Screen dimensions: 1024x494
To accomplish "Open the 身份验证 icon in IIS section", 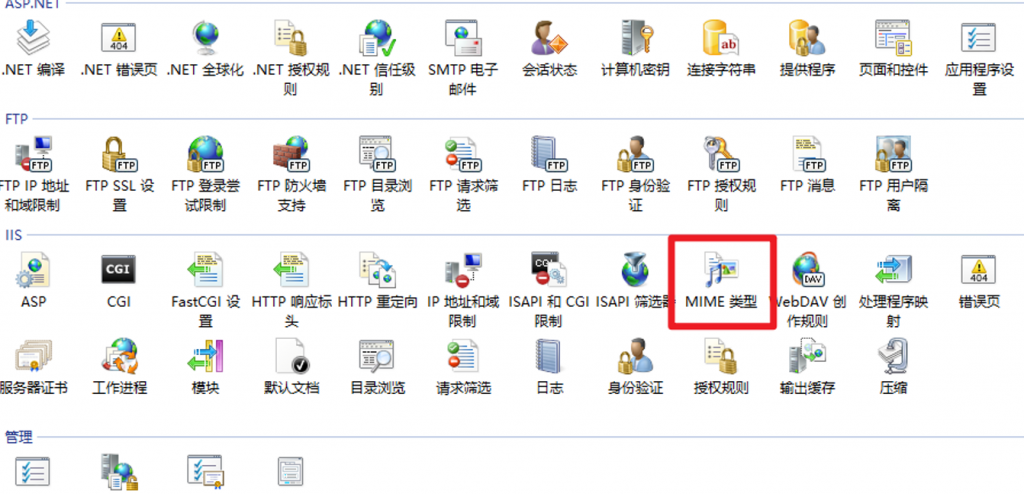I will [635, 357].
